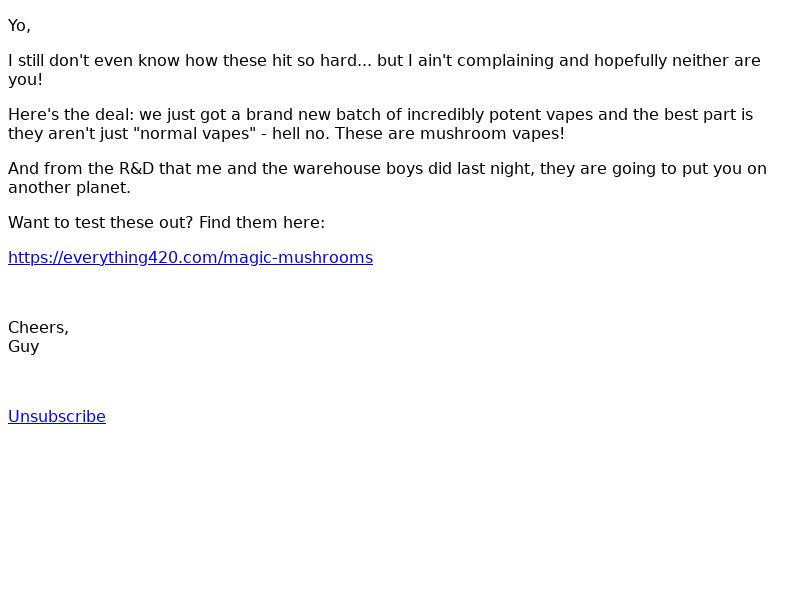Open the everything420.com magic-mushrooms link
The width and height of the screenshot is (800, 600).
tap(190, 258)
